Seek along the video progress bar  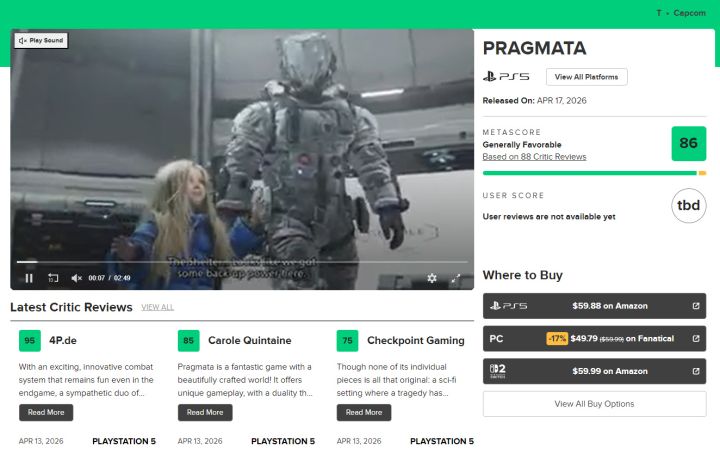[x=242, y=262]
